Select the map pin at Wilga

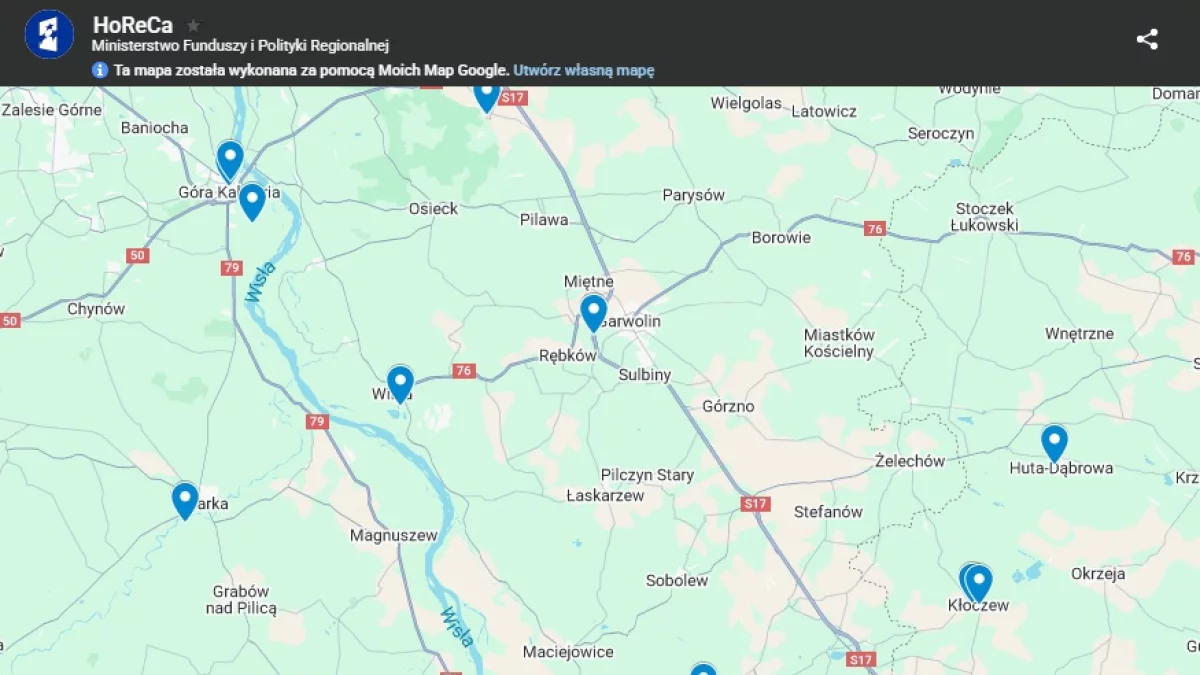pyautogui.click(x=400, y=382)
